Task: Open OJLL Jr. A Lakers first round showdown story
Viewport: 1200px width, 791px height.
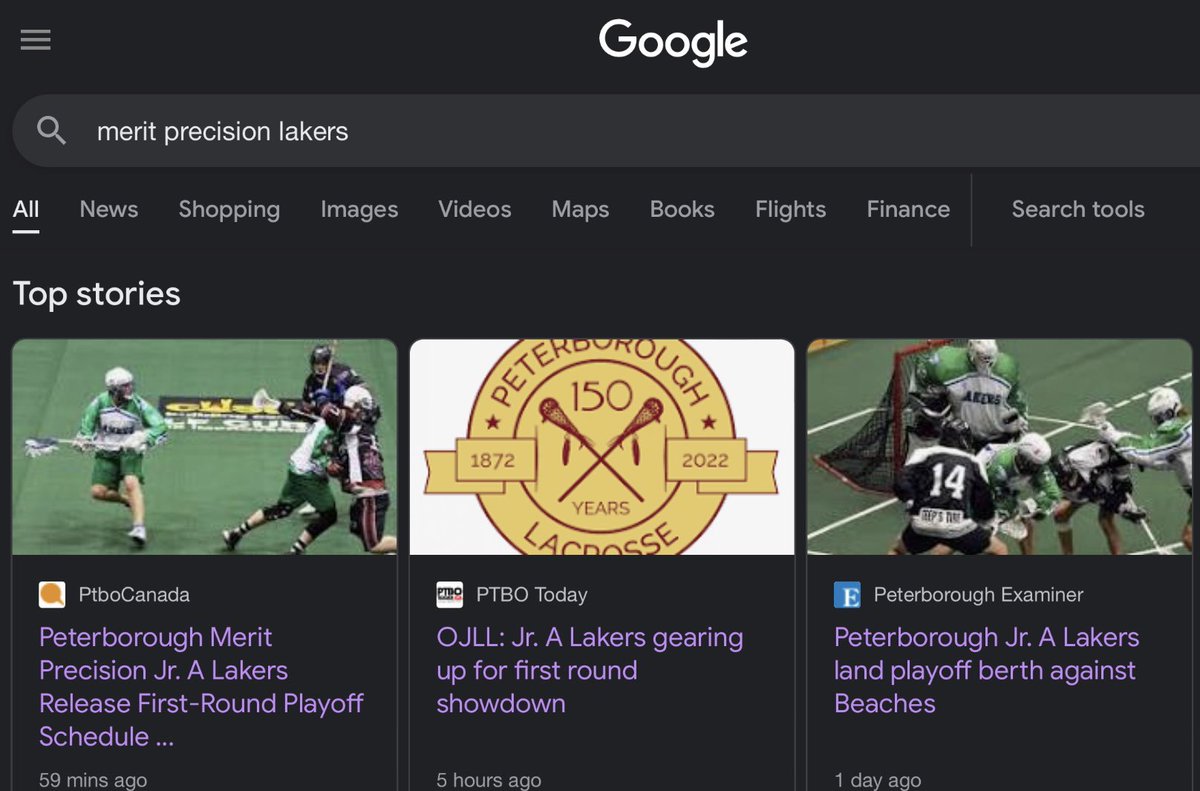Action: [590, 670]
